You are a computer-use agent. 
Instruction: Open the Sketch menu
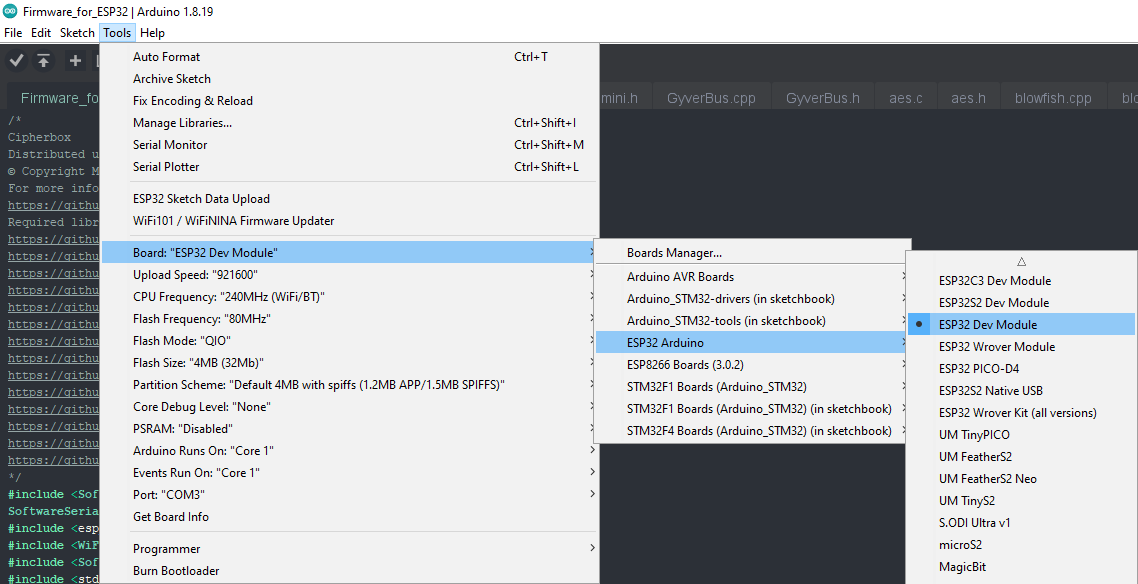tap(77, 33)
